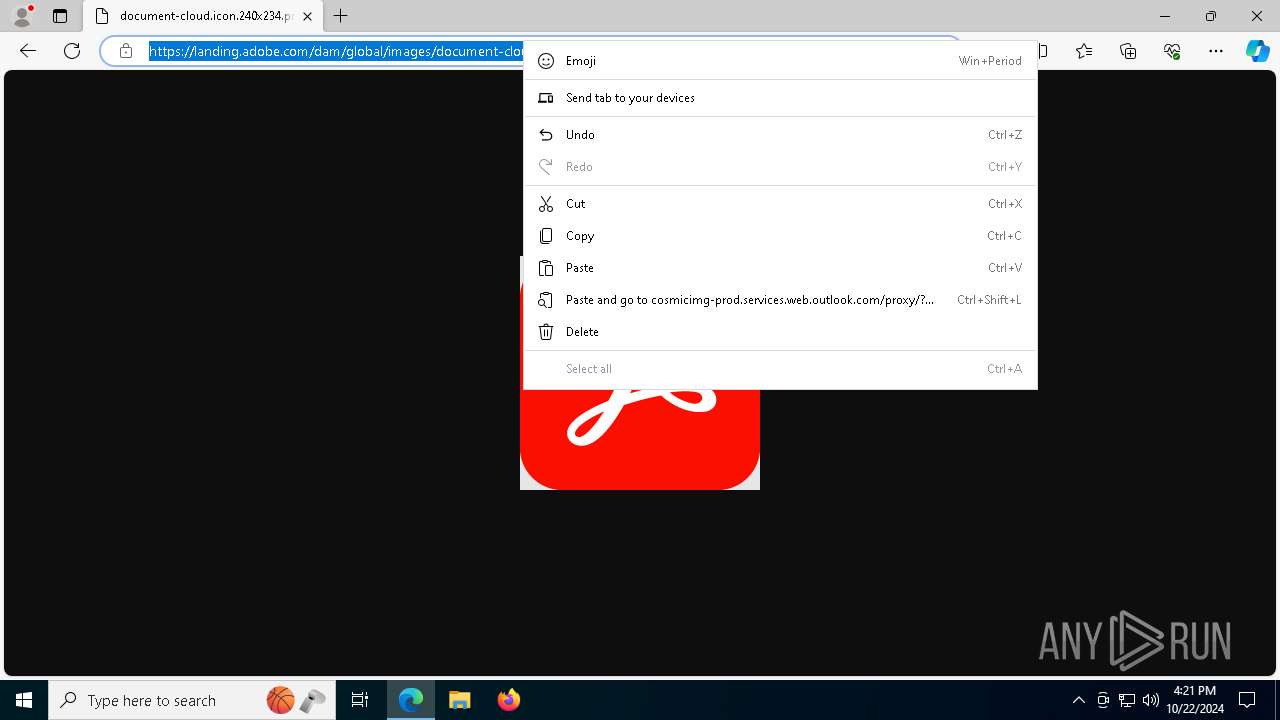Screen dimensions: 1280x720
Task: Click the document-cloud.icon.240x234 tab title
Action: 206,16
